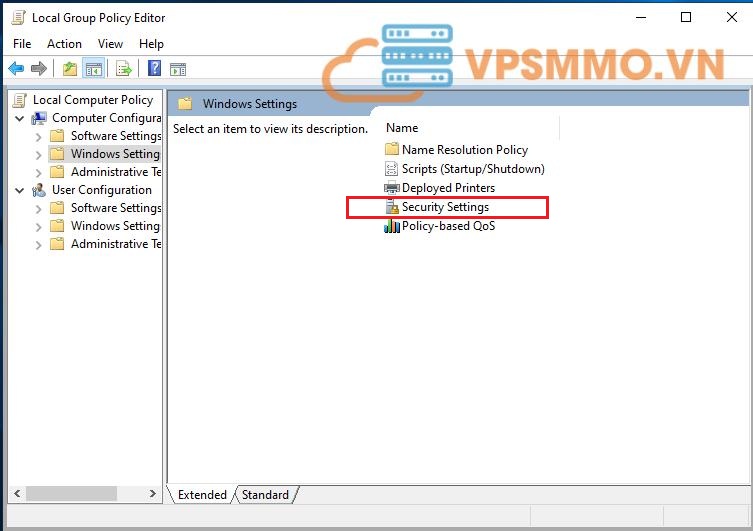Select Policy-based QoS item
The width and height of the screenshot is (753, 531).
pos(447,226)
